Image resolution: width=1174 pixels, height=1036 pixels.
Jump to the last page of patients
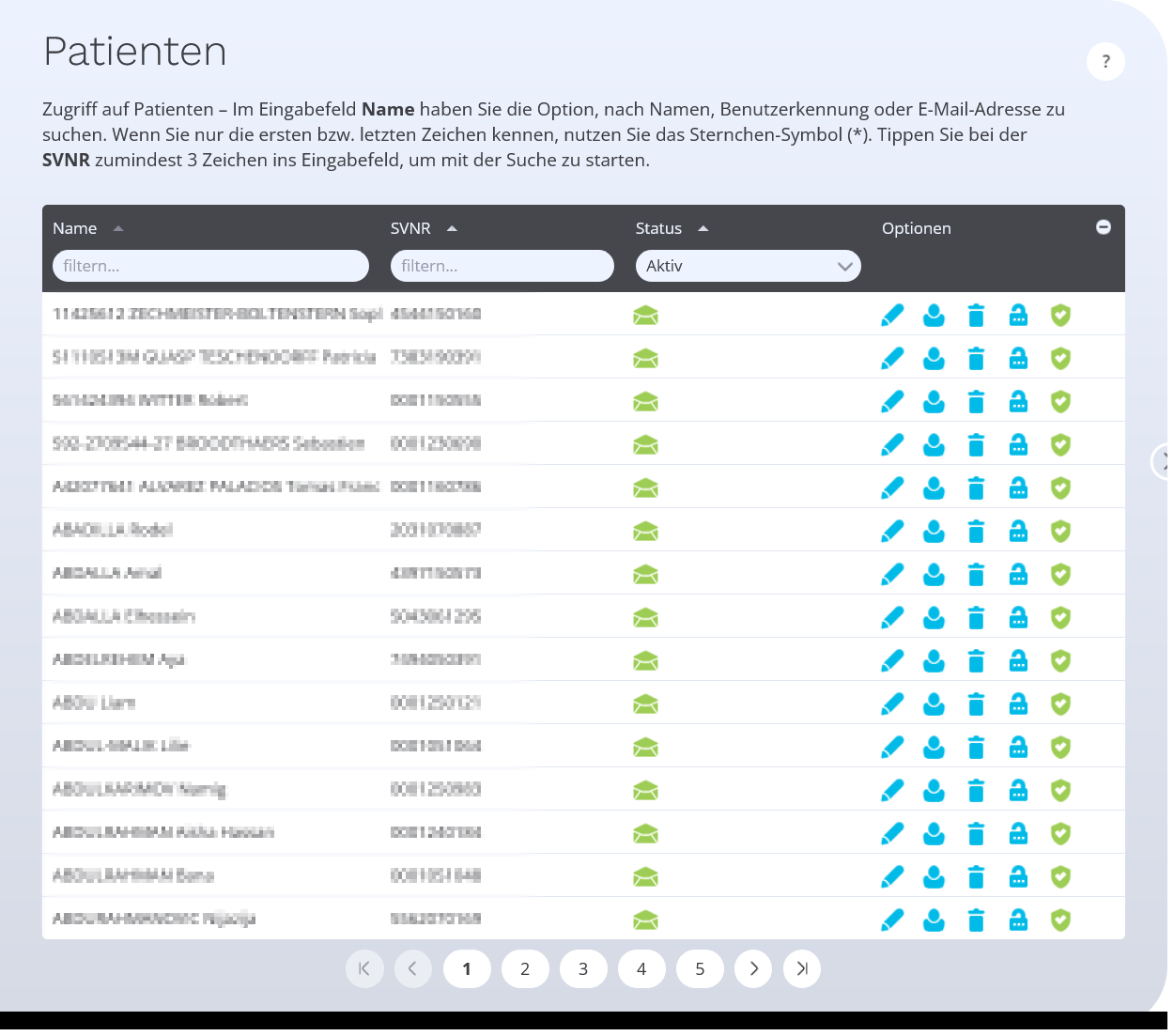(x=802, y=969)
